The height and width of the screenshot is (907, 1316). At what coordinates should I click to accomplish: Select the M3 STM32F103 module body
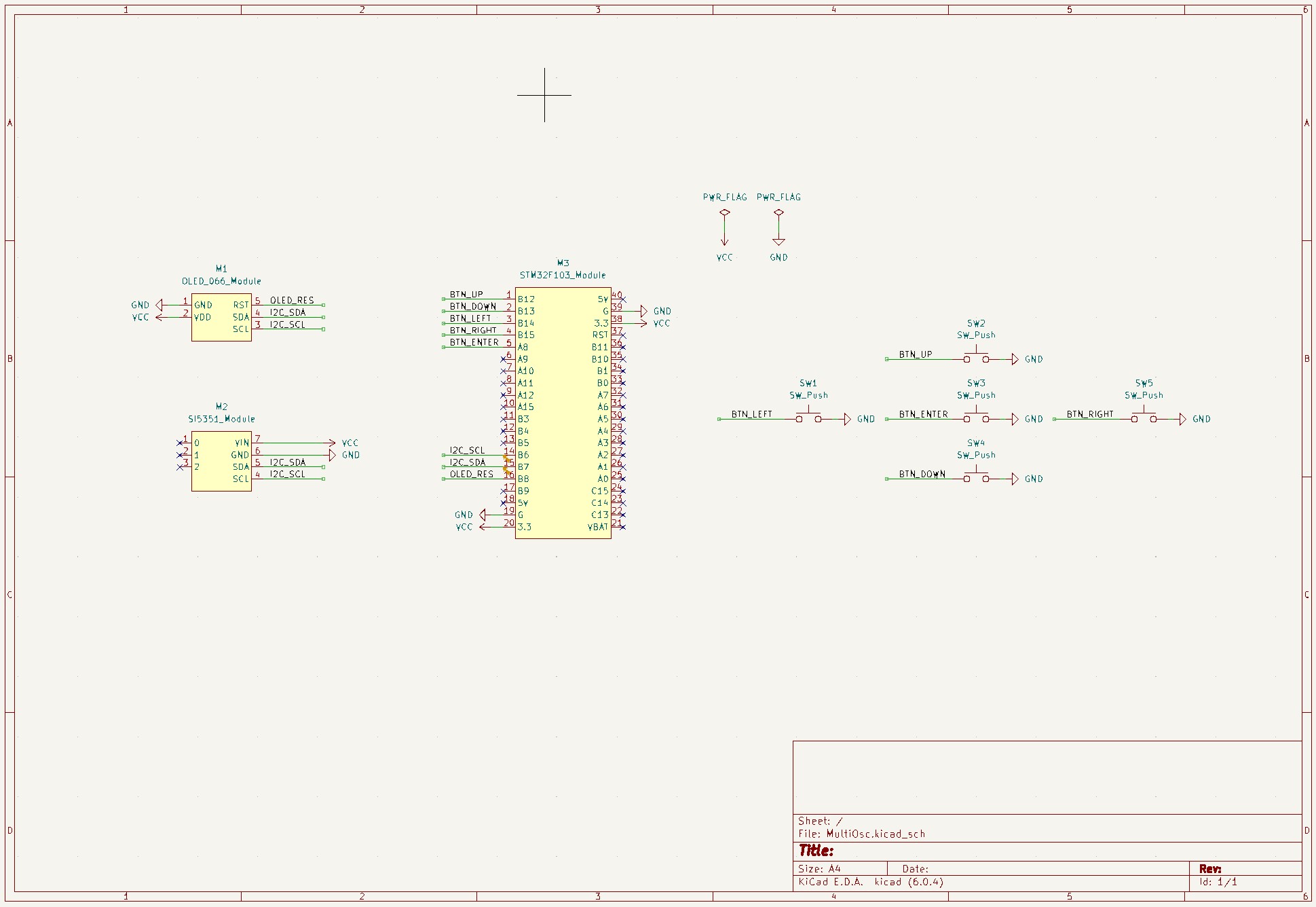[563, 413]
